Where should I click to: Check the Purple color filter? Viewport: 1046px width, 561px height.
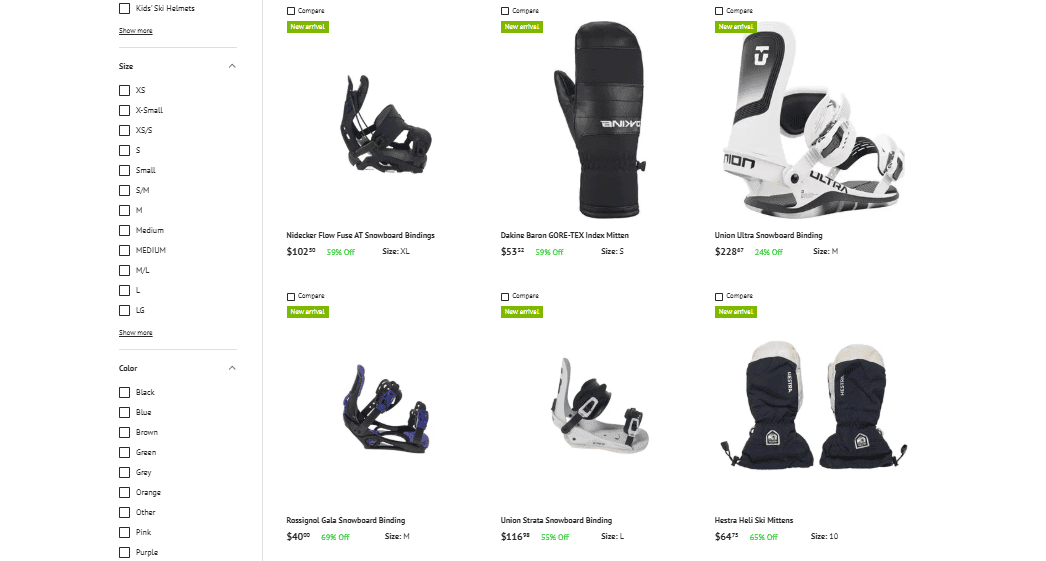(124, 552)
